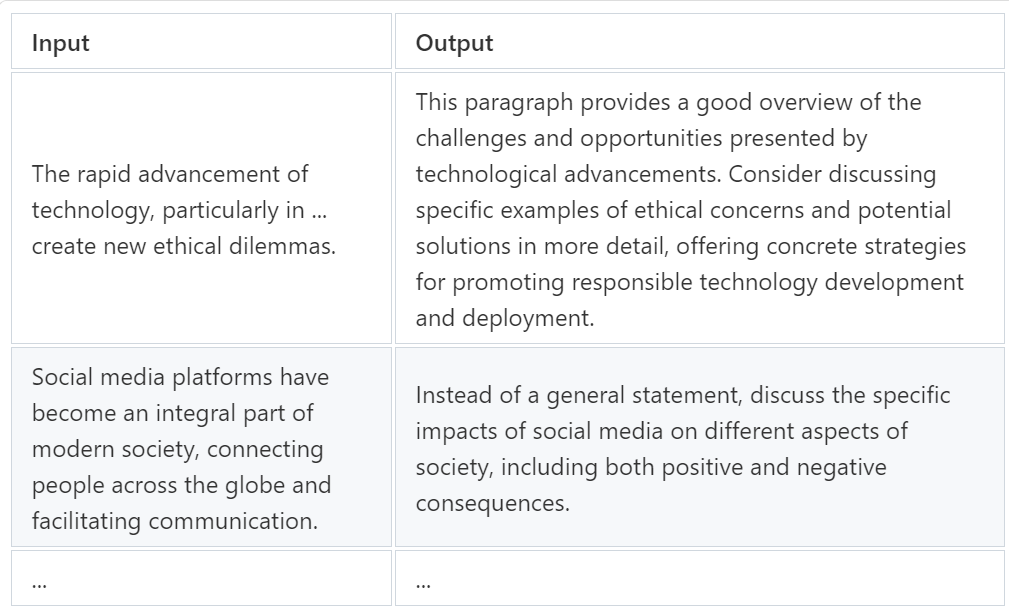Click 'for promoting responsible technology development' line
1009x610 pixels.
tap(690, 282)
